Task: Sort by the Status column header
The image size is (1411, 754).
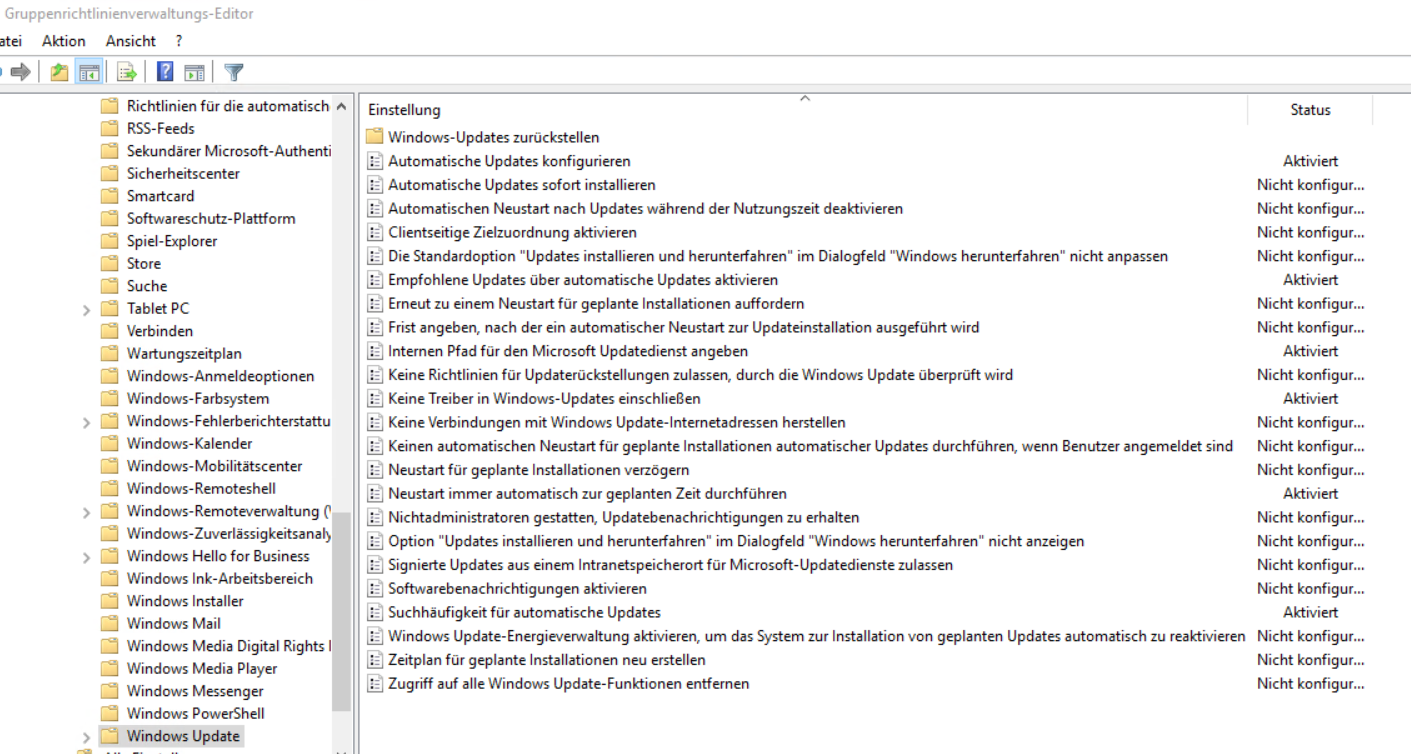Action: [1310, 110]
